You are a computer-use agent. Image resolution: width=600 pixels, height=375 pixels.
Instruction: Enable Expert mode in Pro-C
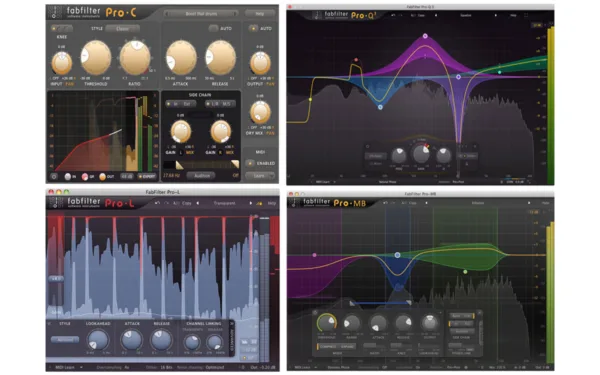[x=147, y=176]
